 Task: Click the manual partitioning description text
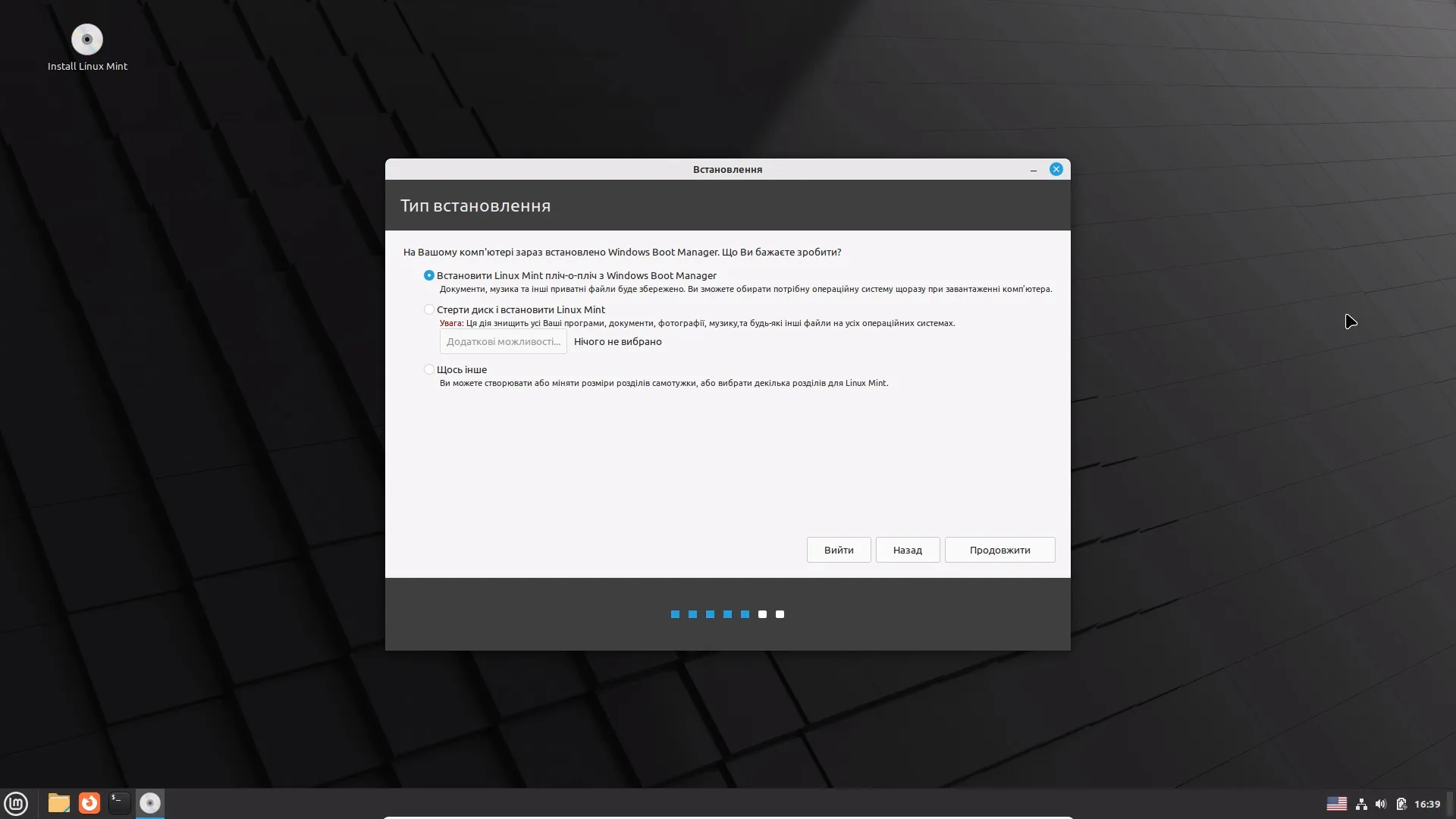(664, 383)
